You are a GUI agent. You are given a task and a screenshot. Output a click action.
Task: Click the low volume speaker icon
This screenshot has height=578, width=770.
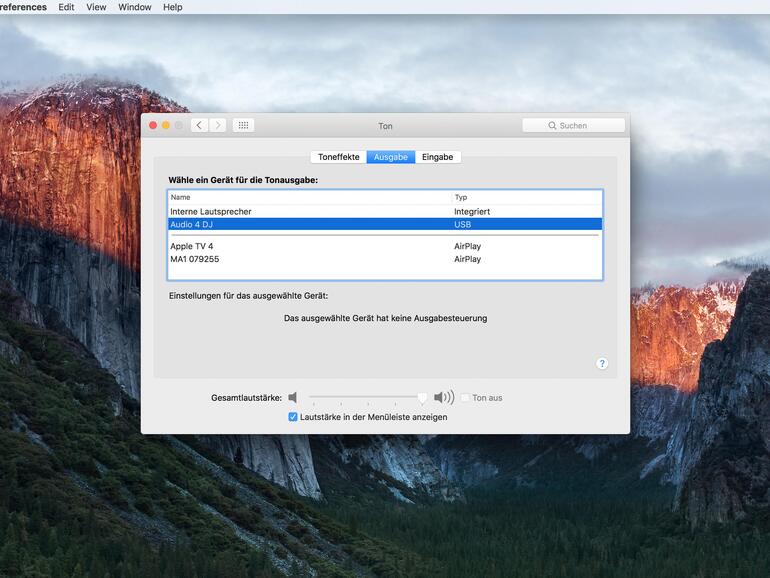click(293, 397)
